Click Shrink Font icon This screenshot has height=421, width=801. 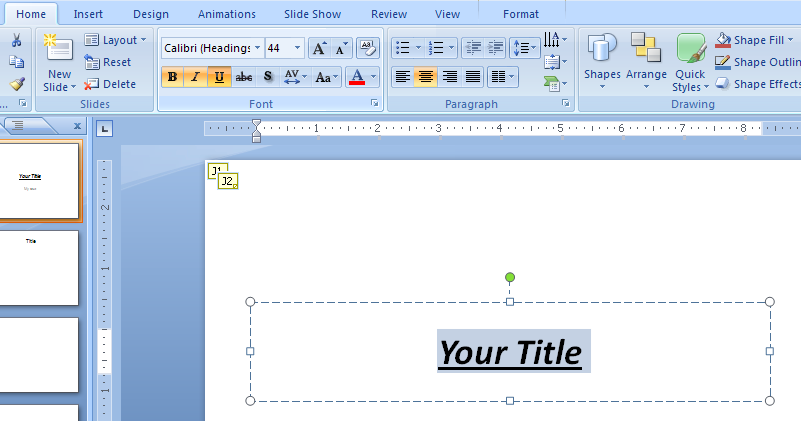(x=341, y=48)
